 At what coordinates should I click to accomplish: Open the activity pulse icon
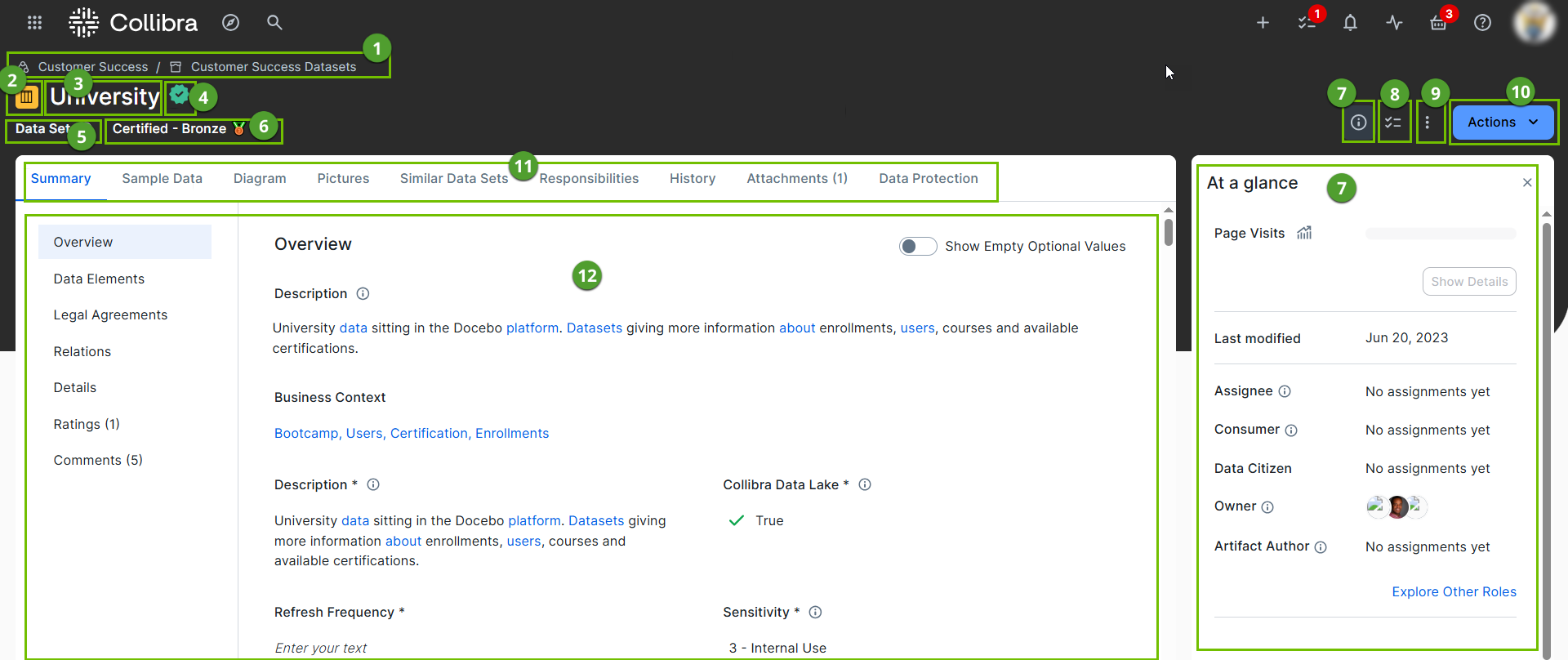coord(1394,23)
